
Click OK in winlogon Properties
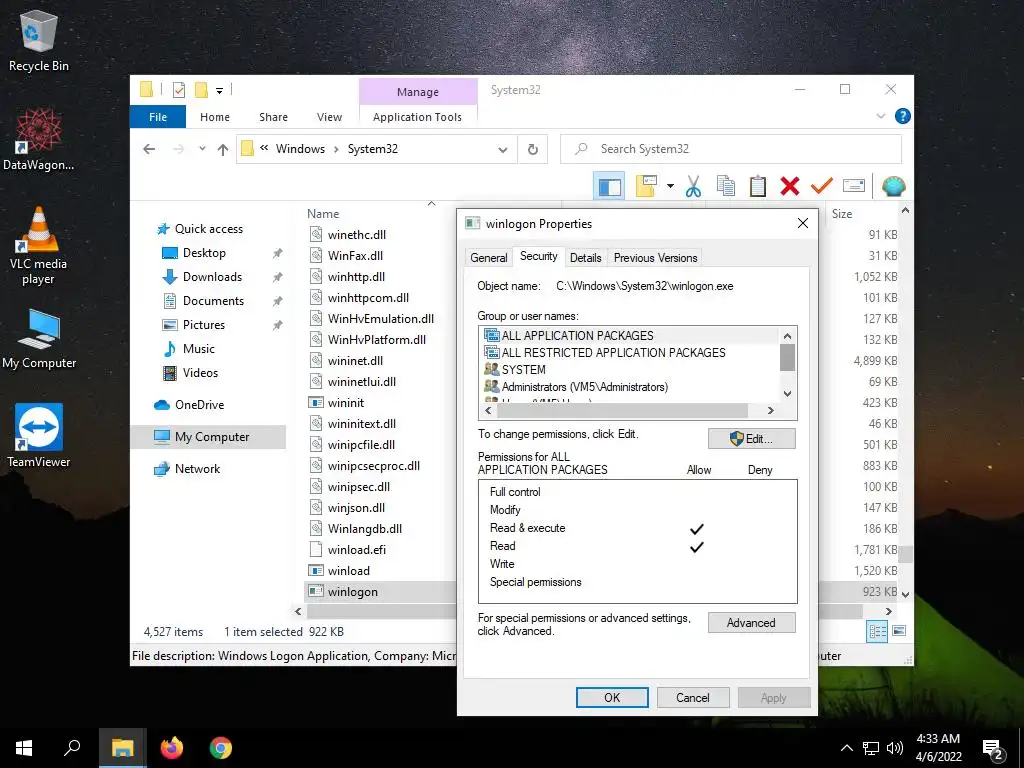coord(612,697)
